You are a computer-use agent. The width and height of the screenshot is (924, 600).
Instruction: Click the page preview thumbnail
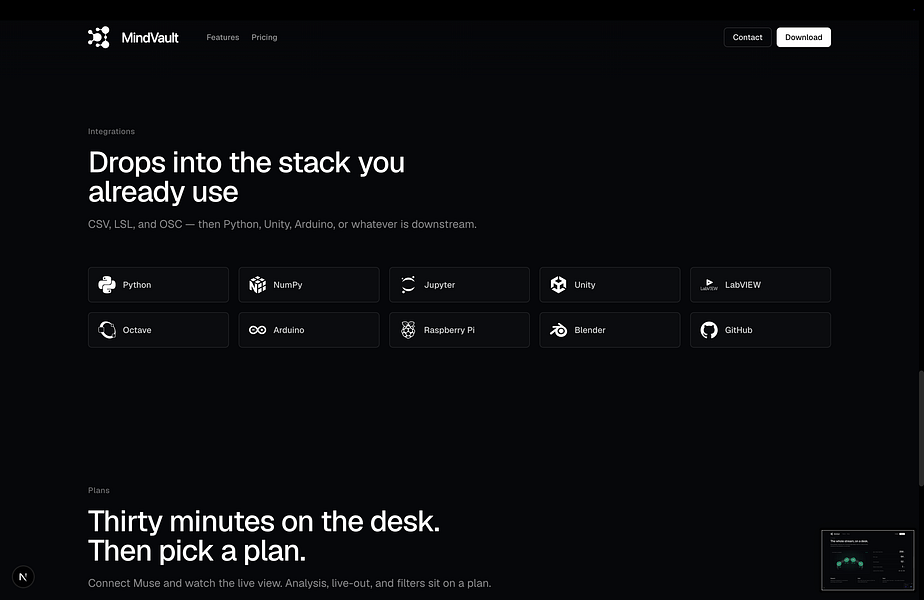pos(867,560)
